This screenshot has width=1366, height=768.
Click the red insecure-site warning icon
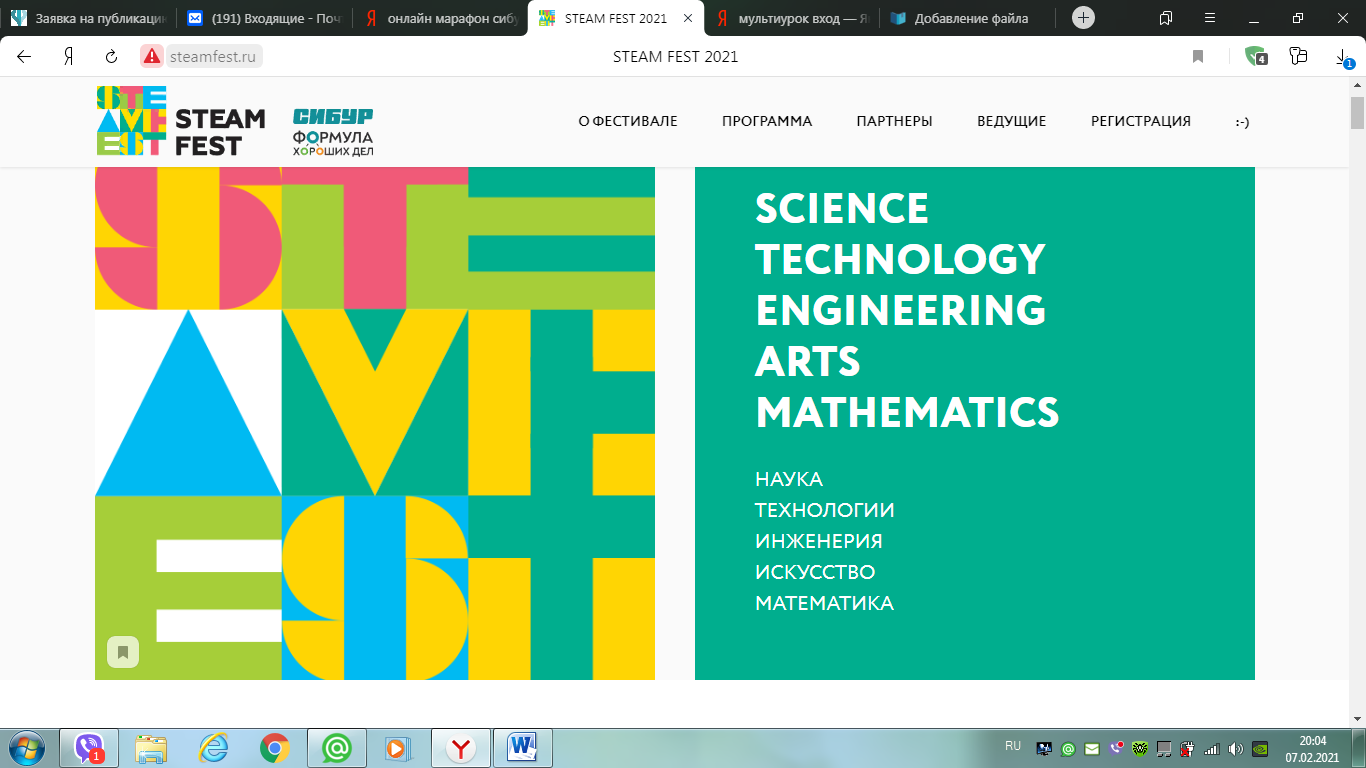click(x=151, y=57)
